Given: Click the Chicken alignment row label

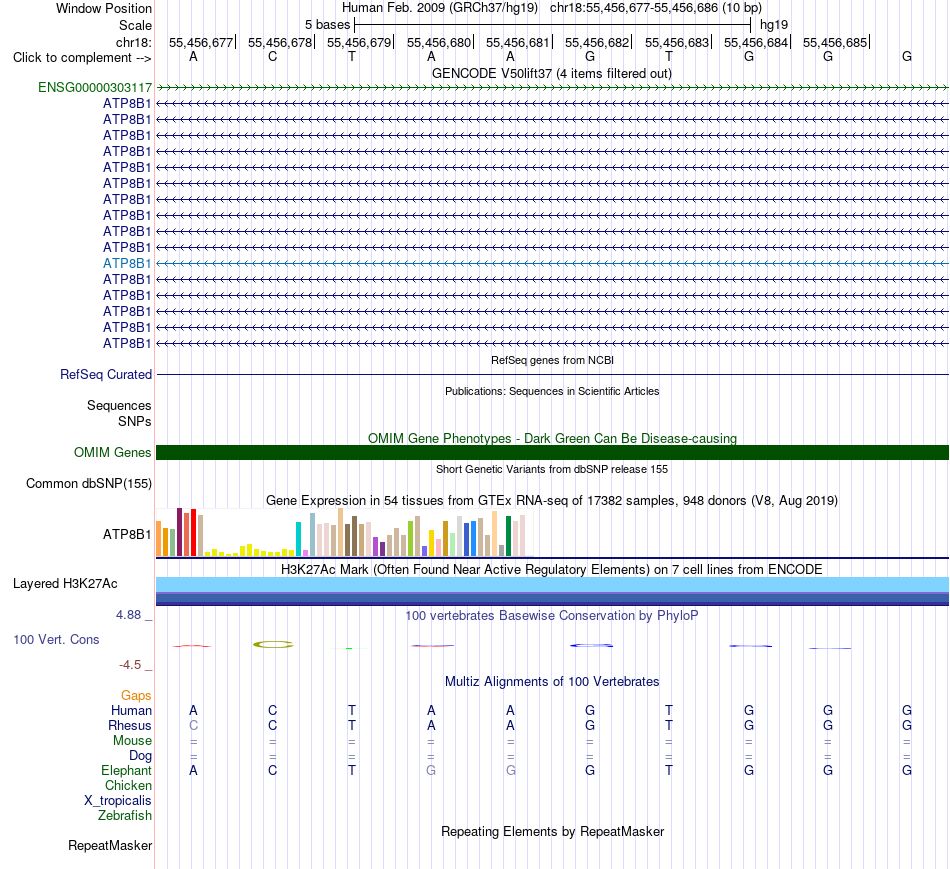Looking at the screenshot, I should click(x=128, y=786).
